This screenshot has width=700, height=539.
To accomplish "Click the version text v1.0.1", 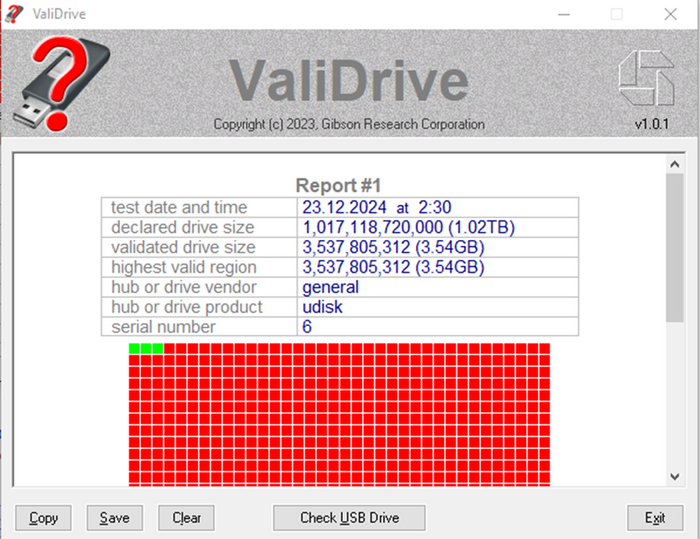I will 652,124.
